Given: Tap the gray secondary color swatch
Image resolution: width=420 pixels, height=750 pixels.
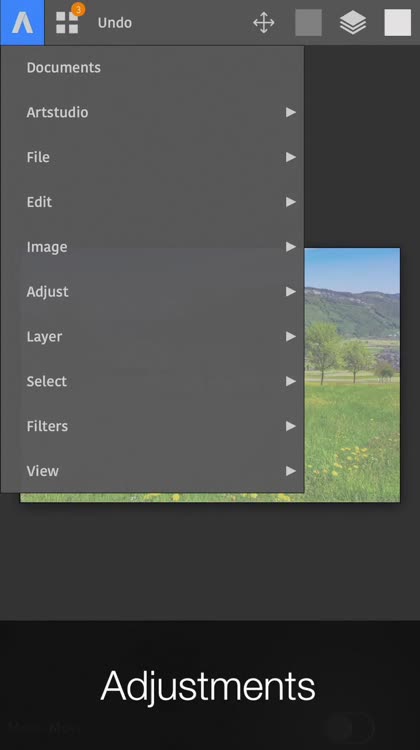Looking at the screenshot, I should [x=309, y=22].
